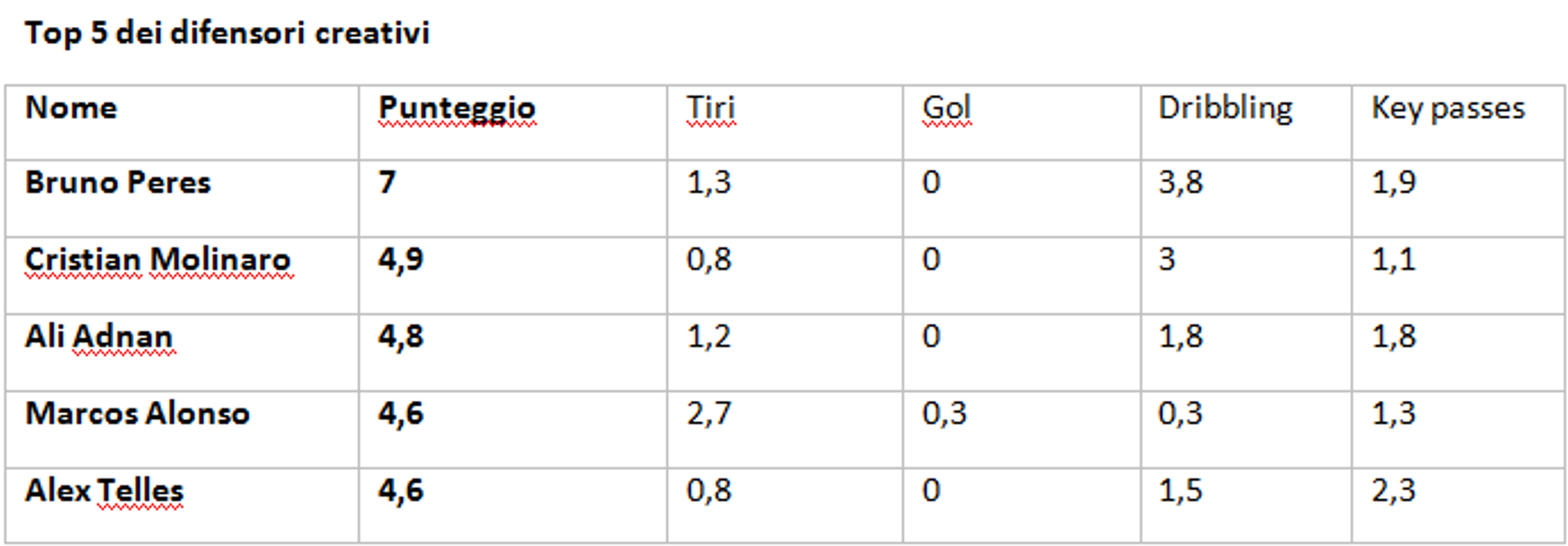
Task: Click the 'Nome' column header cell
Action: pyautogui.click(x=71, y=108)
